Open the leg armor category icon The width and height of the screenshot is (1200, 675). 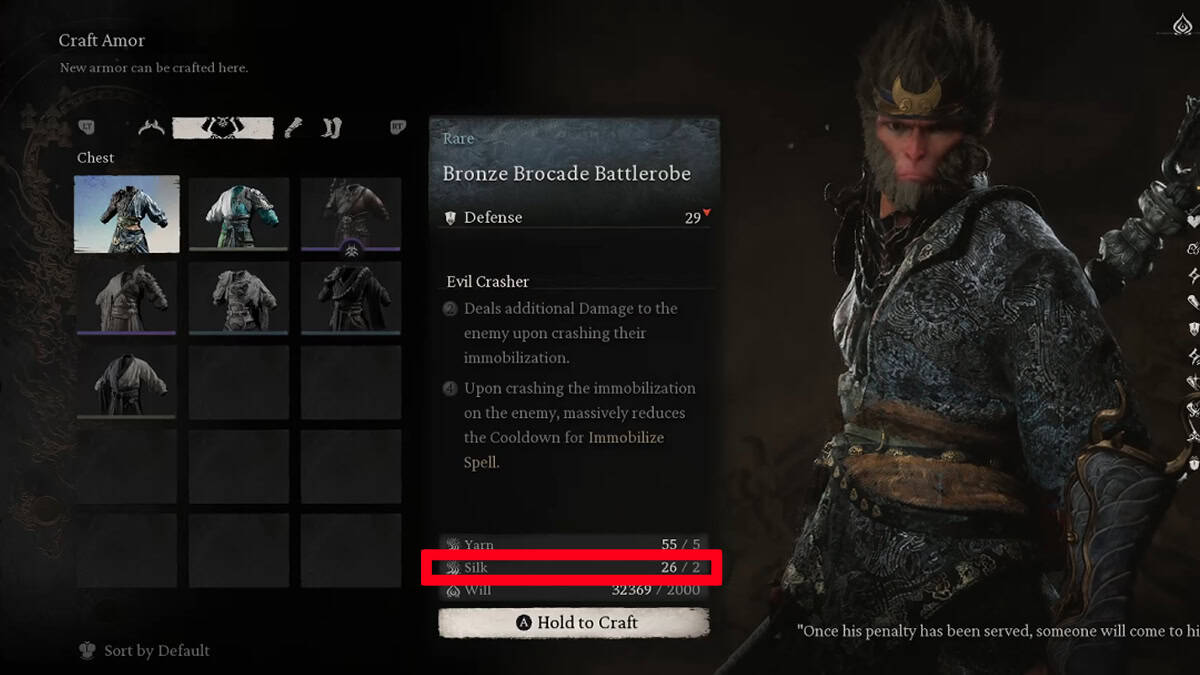(x=332, y=128)
